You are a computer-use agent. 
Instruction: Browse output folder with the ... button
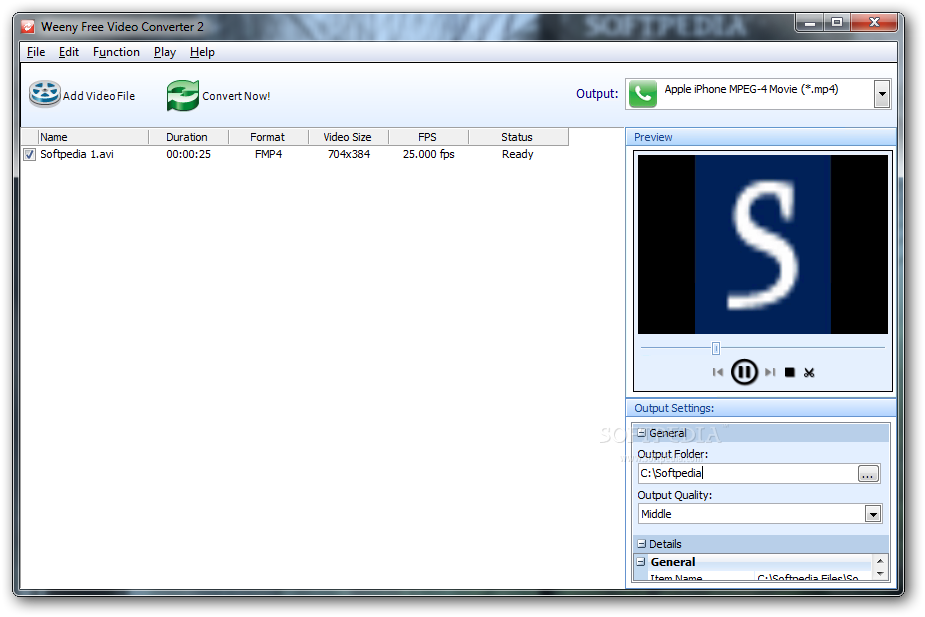(x=868, y=474)
